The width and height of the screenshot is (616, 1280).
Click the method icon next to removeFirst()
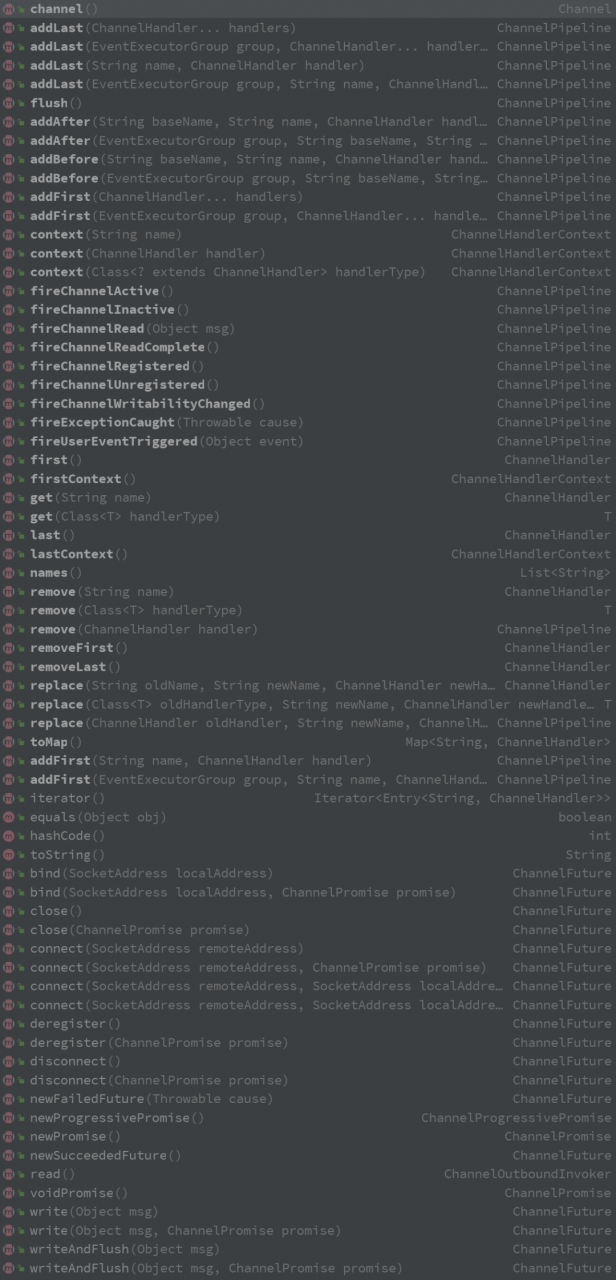click(x=9, y=648)
